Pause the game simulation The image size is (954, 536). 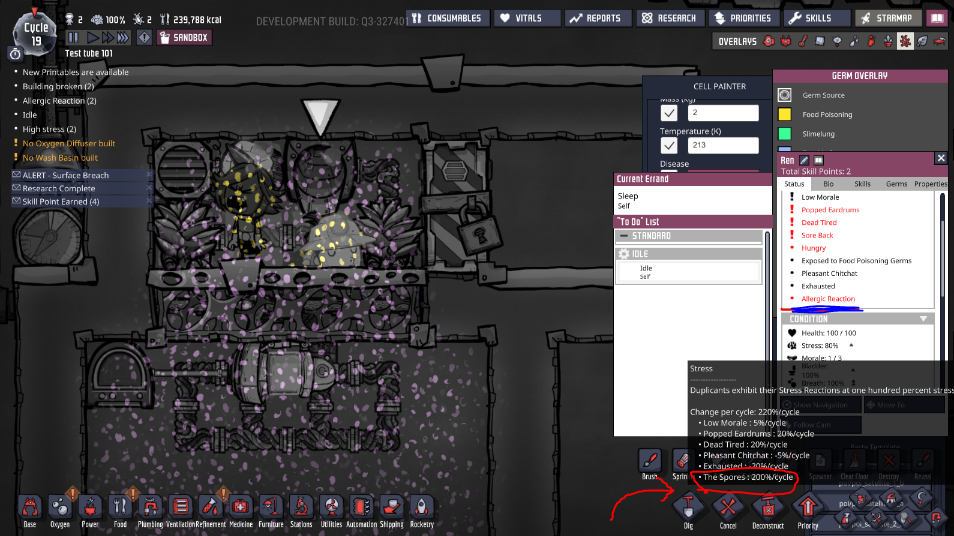coord(72,37)
